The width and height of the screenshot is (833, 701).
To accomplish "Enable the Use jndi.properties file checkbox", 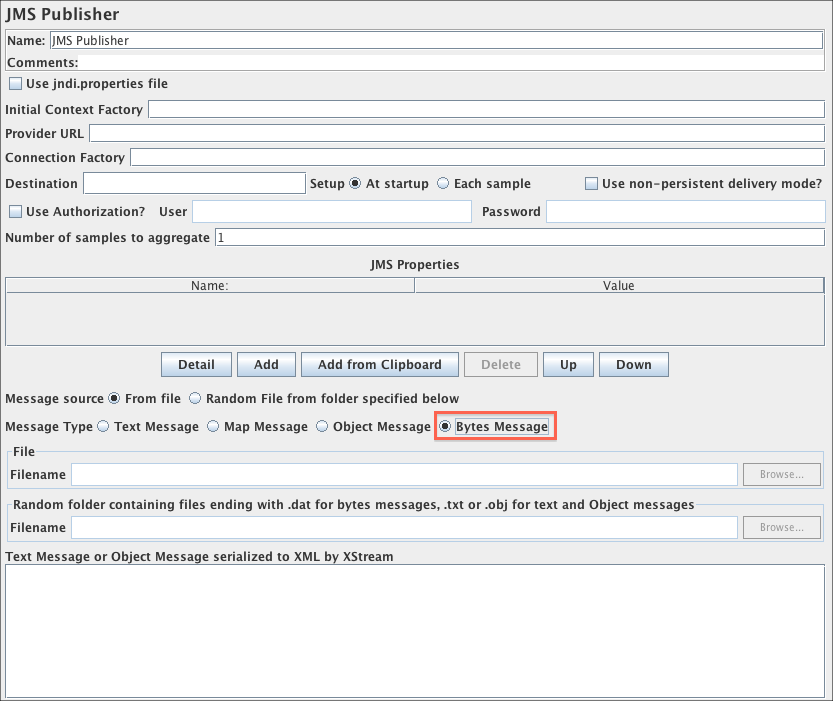I will coord(15,84).
